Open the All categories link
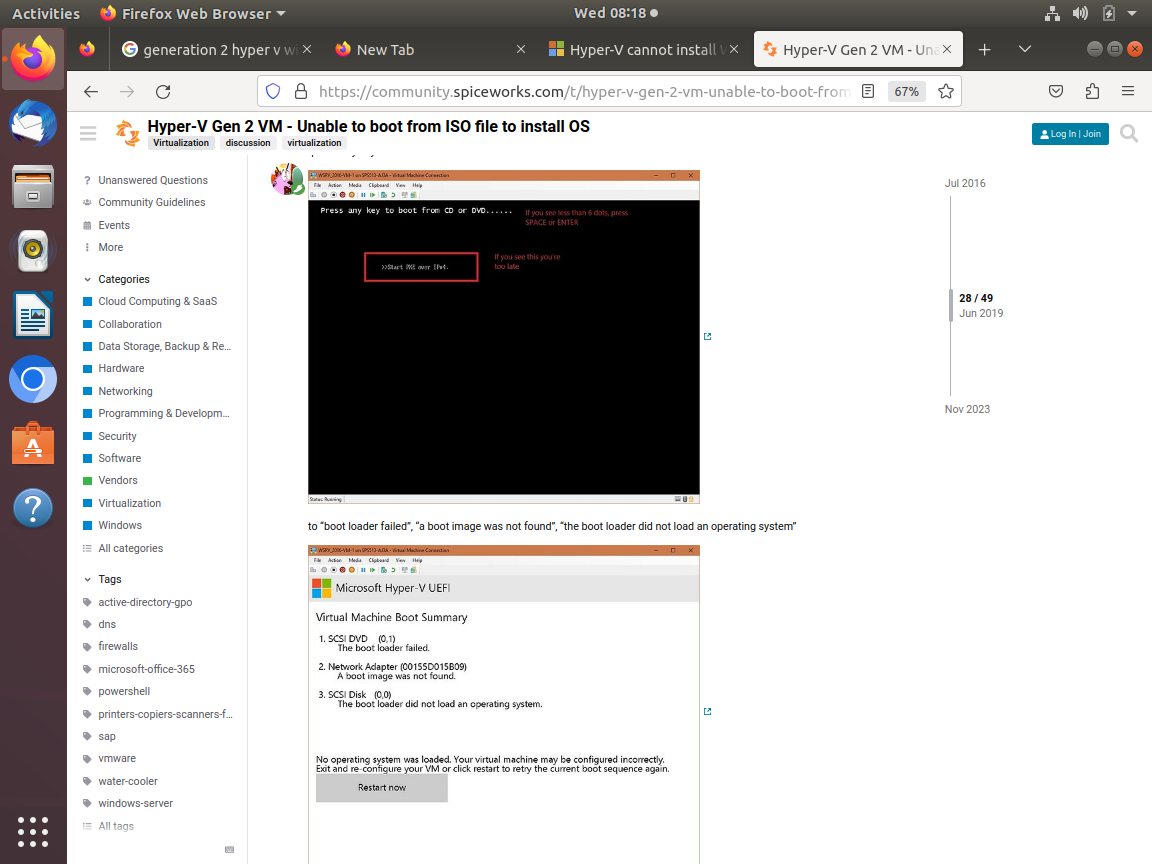 (131, 548)
